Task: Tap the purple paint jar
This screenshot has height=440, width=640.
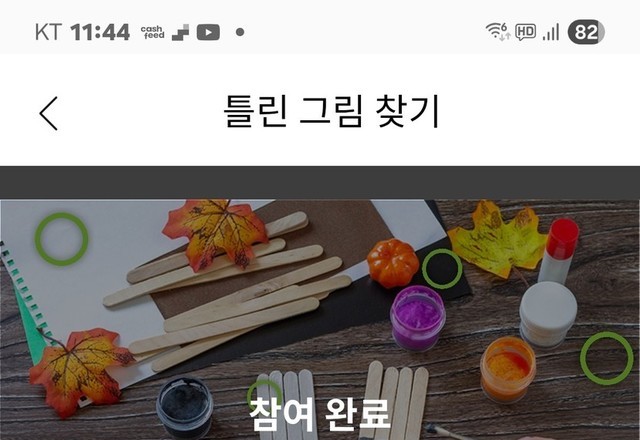Action: (417, 318)
